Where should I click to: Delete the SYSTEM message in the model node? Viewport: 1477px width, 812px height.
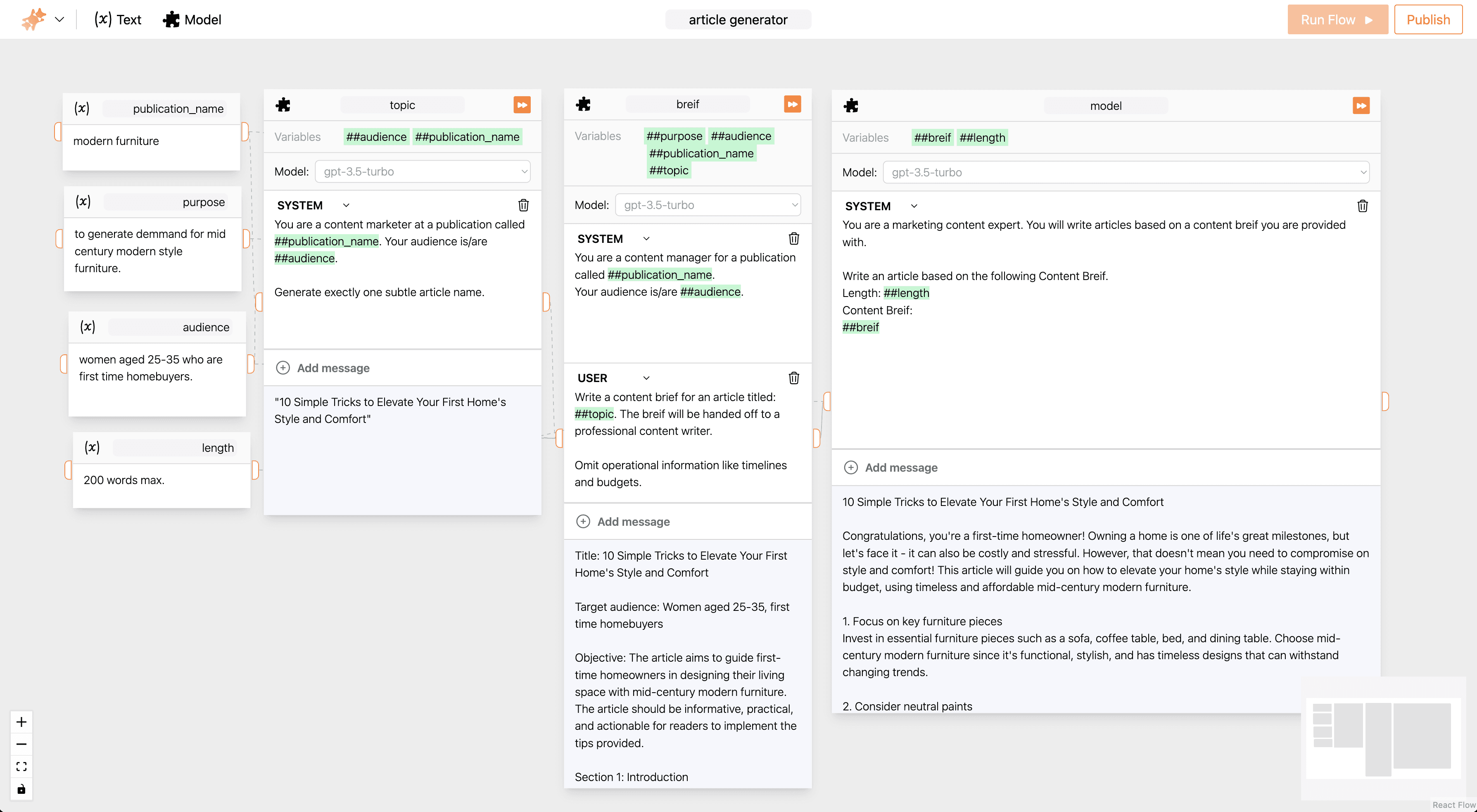coord(1363,206)
